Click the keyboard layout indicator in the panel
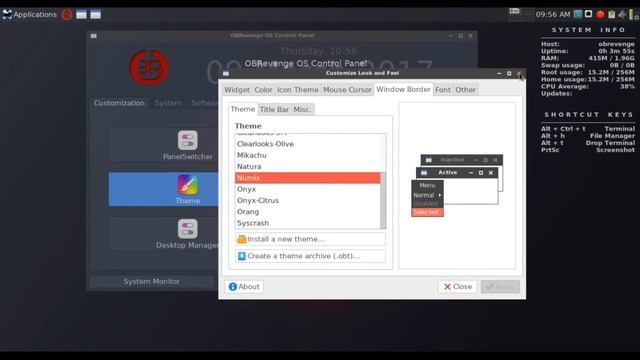Viewport: 640px width, 360px height. [x=514, y=11]
